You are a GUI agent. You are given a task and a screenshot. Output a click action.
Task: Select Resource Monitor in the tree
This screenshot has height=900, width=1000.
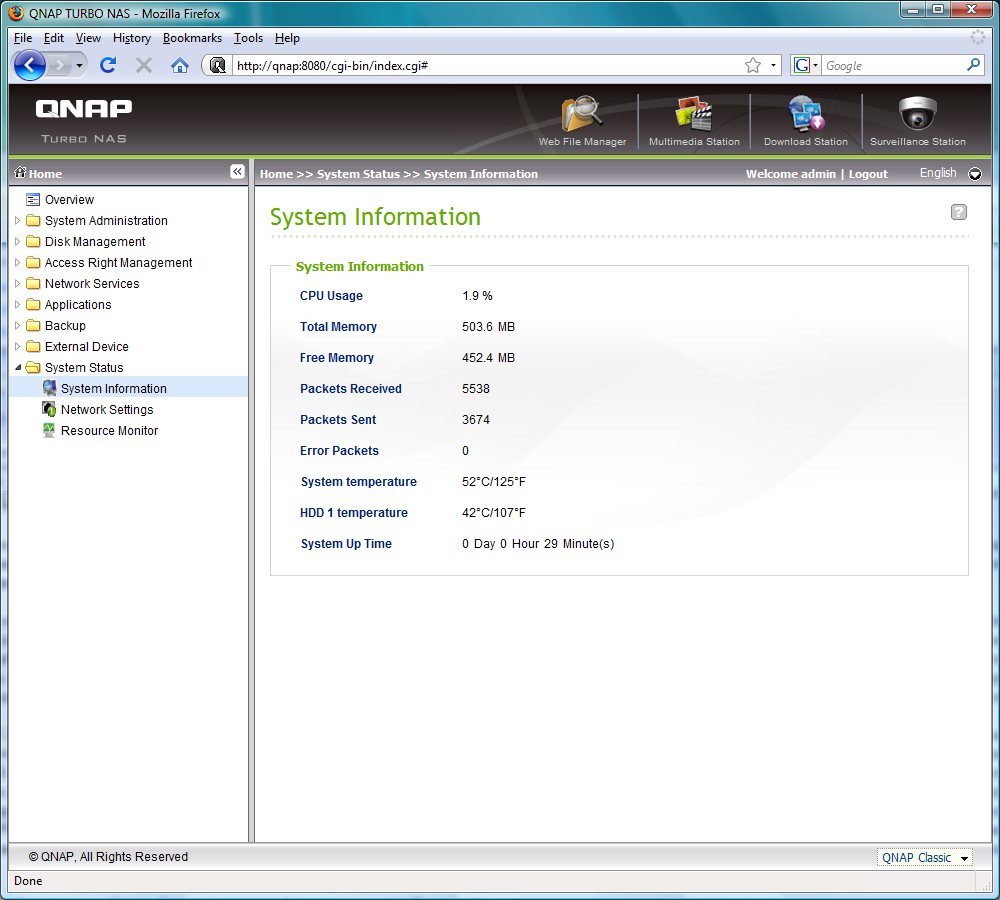[x=109, y=431]
